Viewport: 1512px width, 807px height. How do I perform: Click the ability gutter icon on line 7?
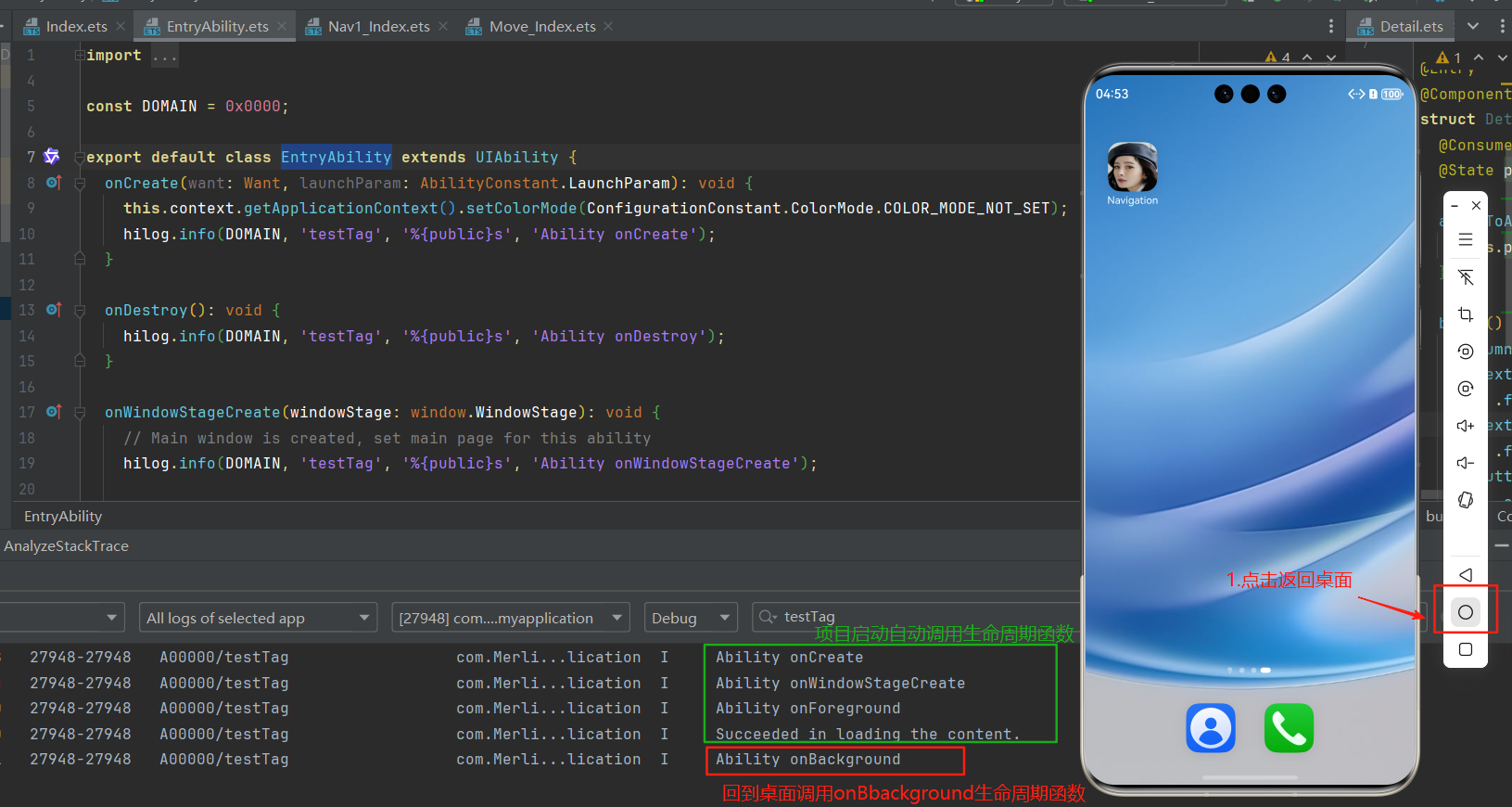point(52,157)
